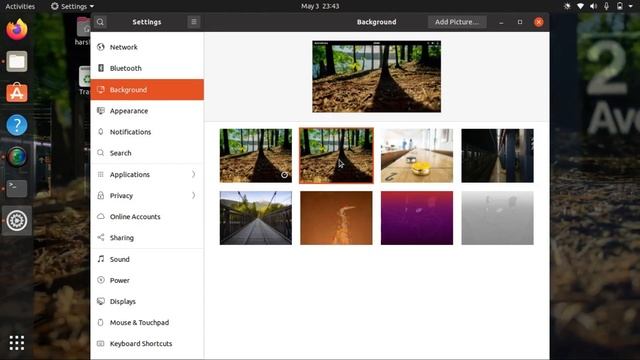640x360 pixels.
Task: Open the Displays settings panel
Action: 147,301
